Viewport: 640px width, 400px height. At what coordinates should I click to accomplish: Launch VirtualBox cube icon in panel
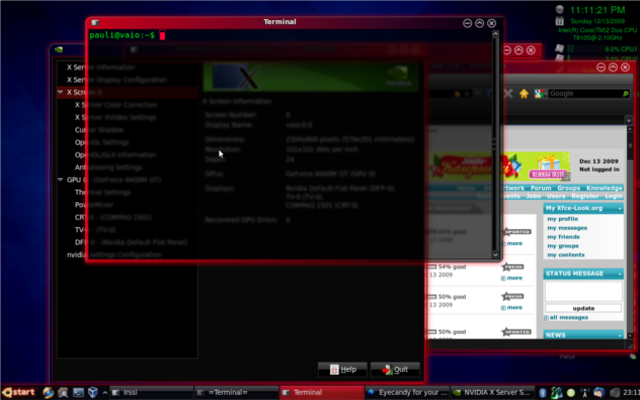coord(93,393)
